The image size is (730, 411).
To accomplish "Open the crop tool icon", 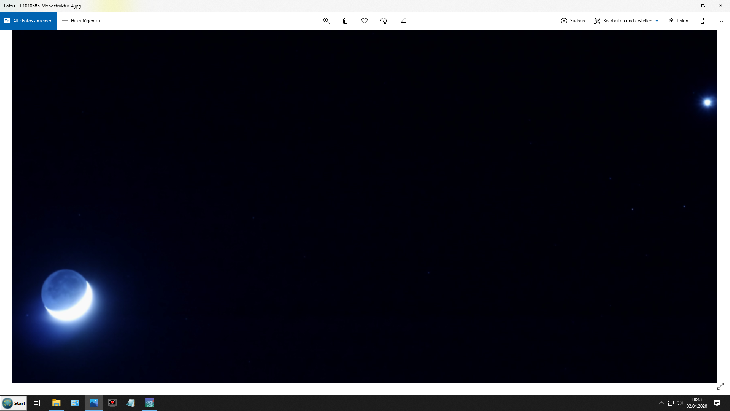I will click(x=403, y=20).
